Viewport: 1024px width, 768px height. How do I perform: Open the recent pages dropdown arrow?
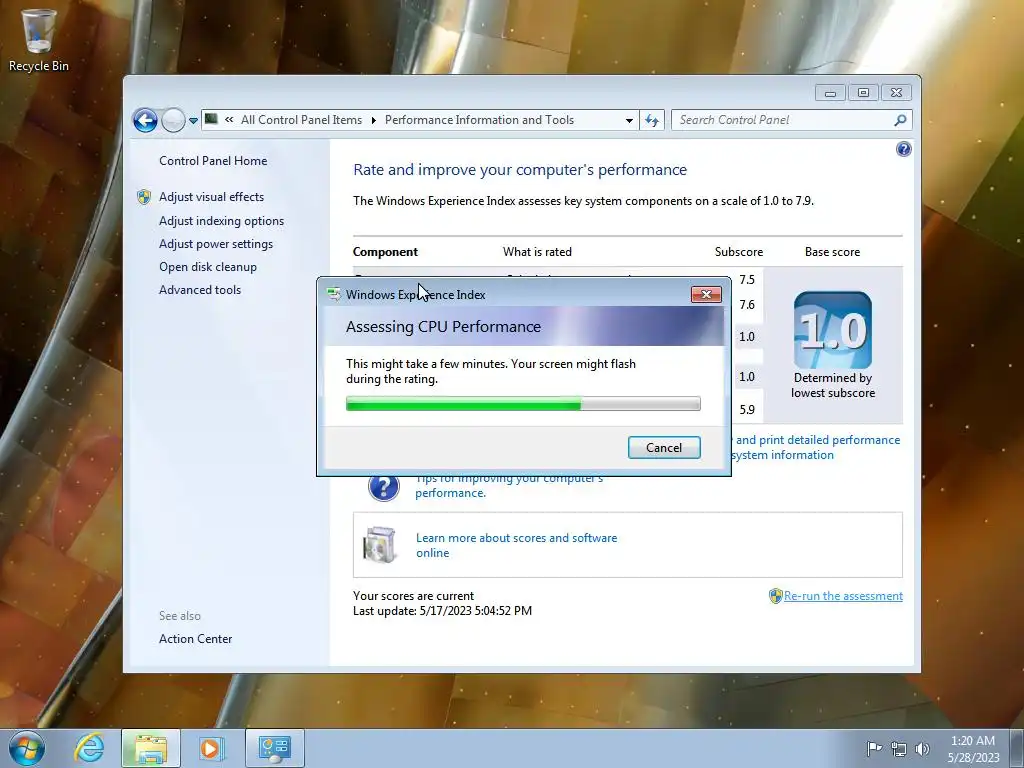(x=193, y=121)
